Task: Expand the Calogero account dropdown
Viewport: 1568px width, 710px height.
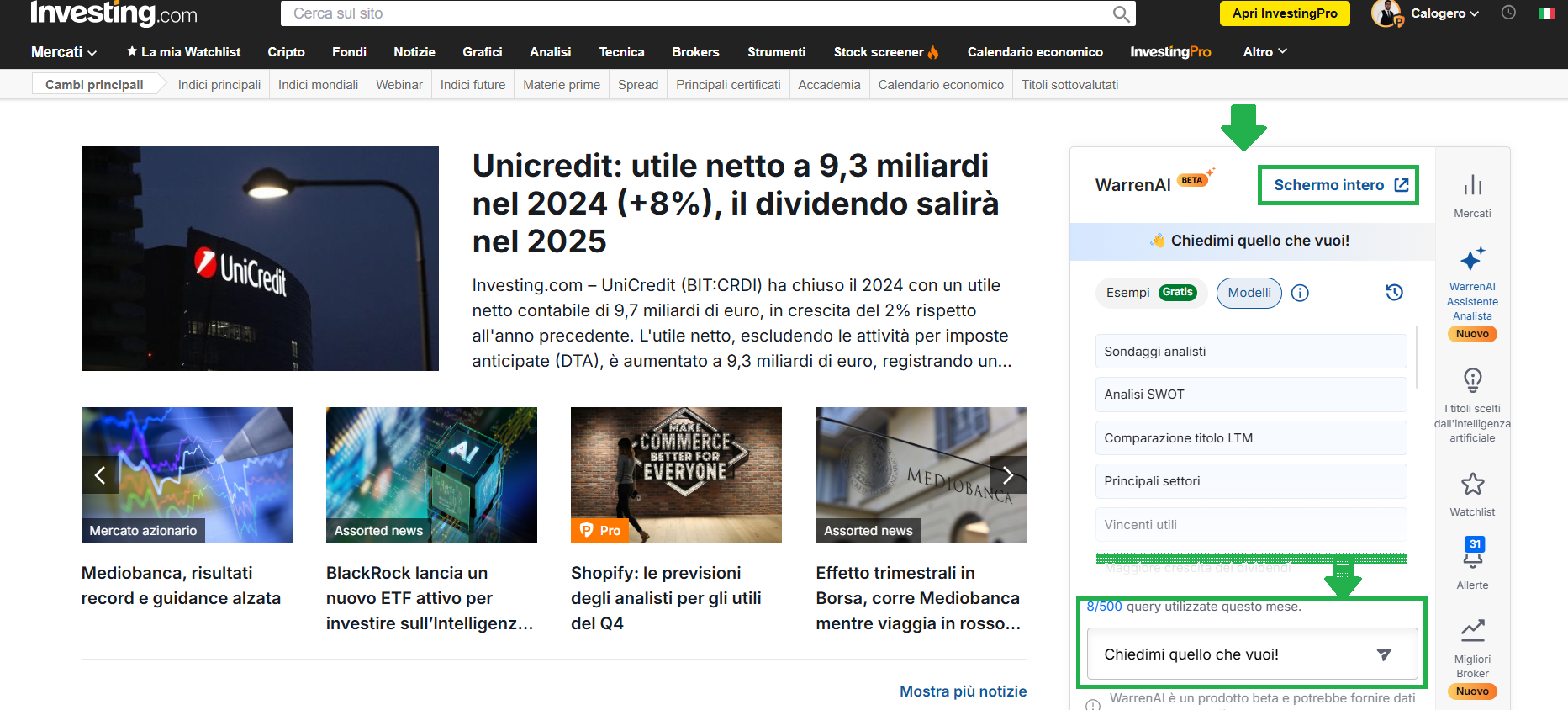Action: (1444, 13)
